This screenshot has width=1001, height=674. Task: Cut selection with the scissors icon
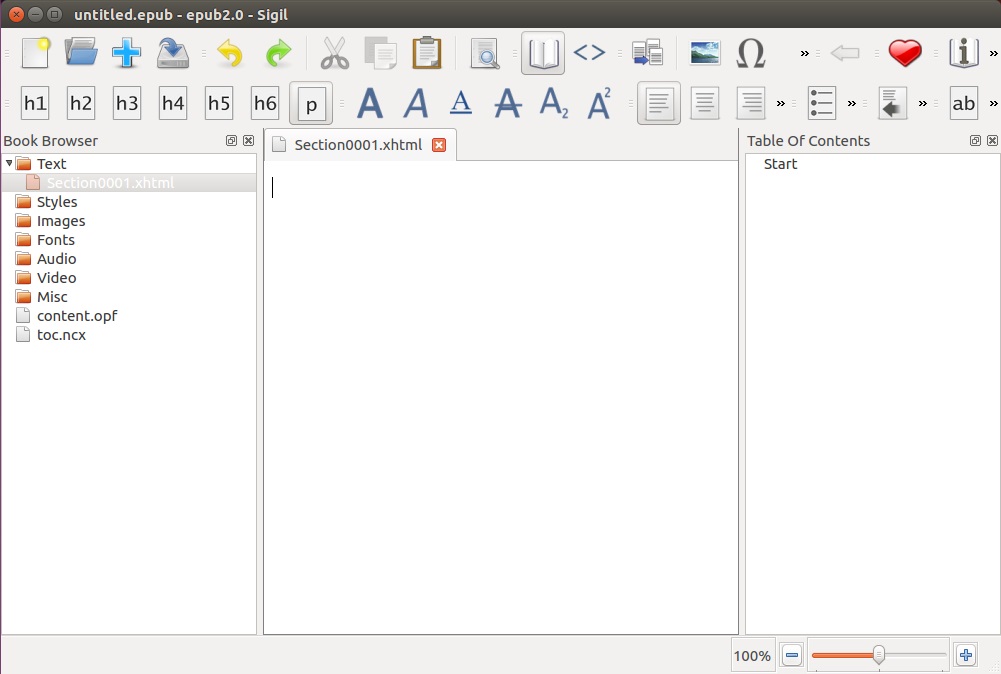[335, 53]
